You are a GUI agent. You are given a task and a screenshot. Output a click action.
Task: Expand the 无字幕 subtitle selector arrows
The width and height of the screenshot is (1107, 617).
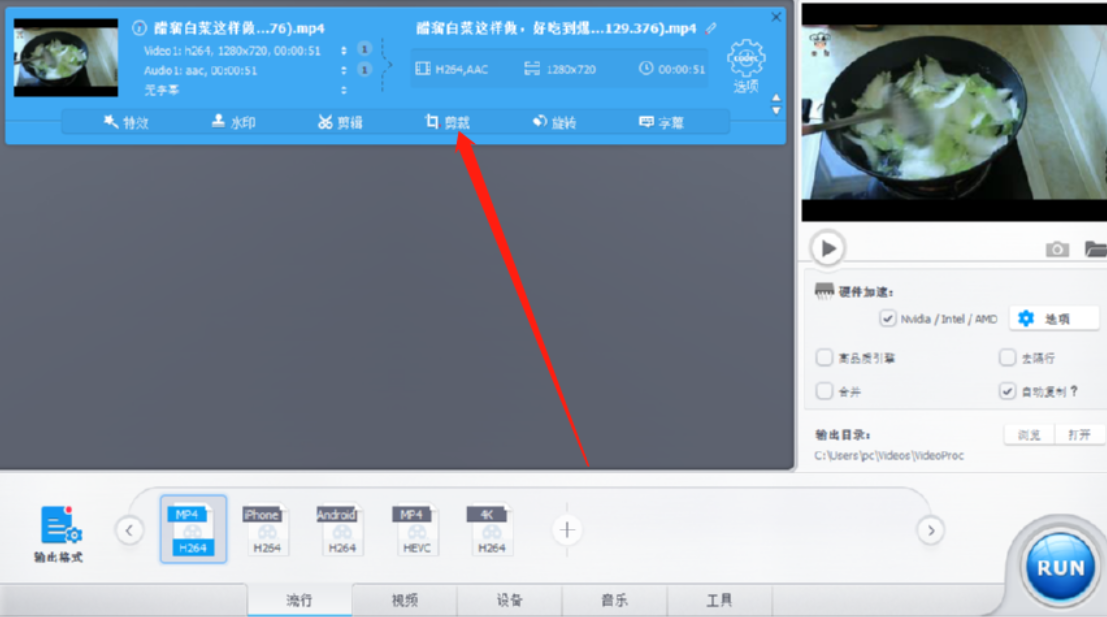[x=344, y=90]
